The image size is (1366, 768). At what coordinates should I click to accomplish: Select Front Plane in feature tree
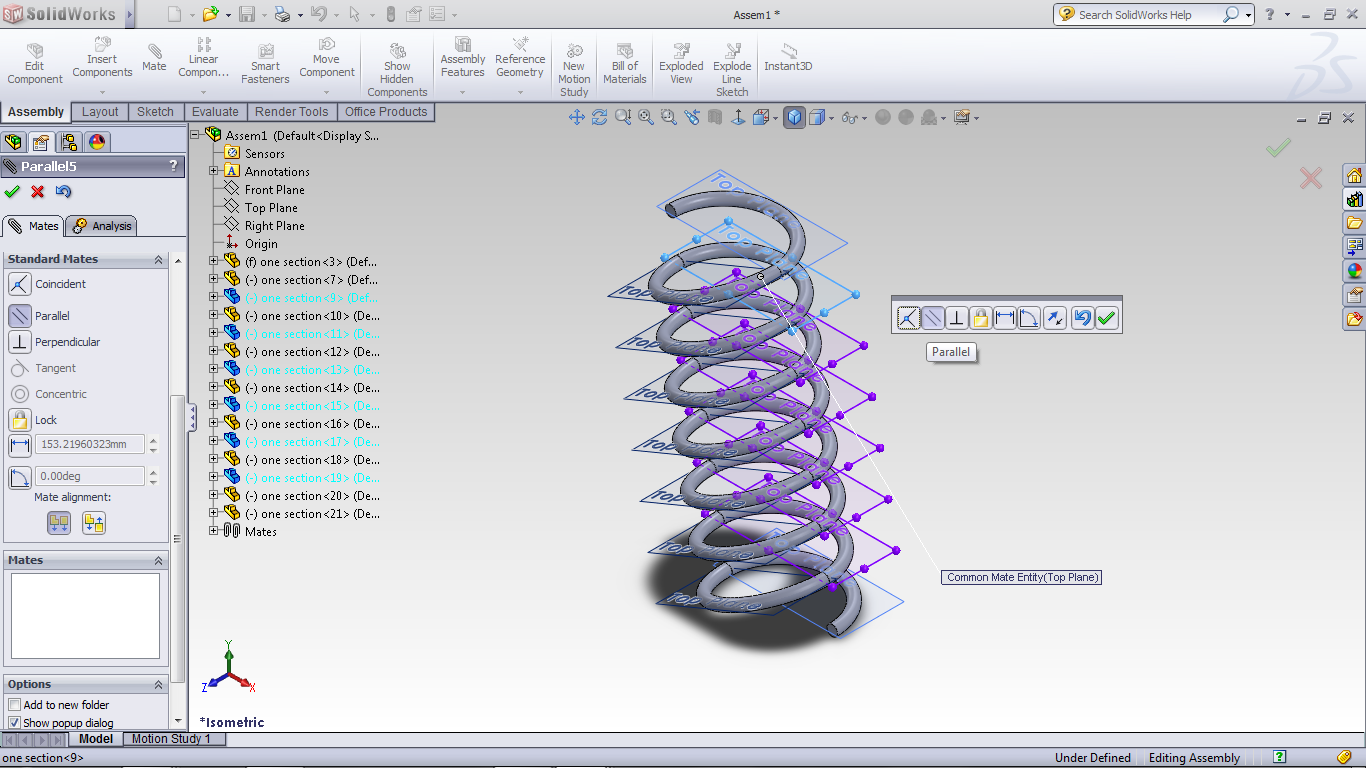pos(274,190)
